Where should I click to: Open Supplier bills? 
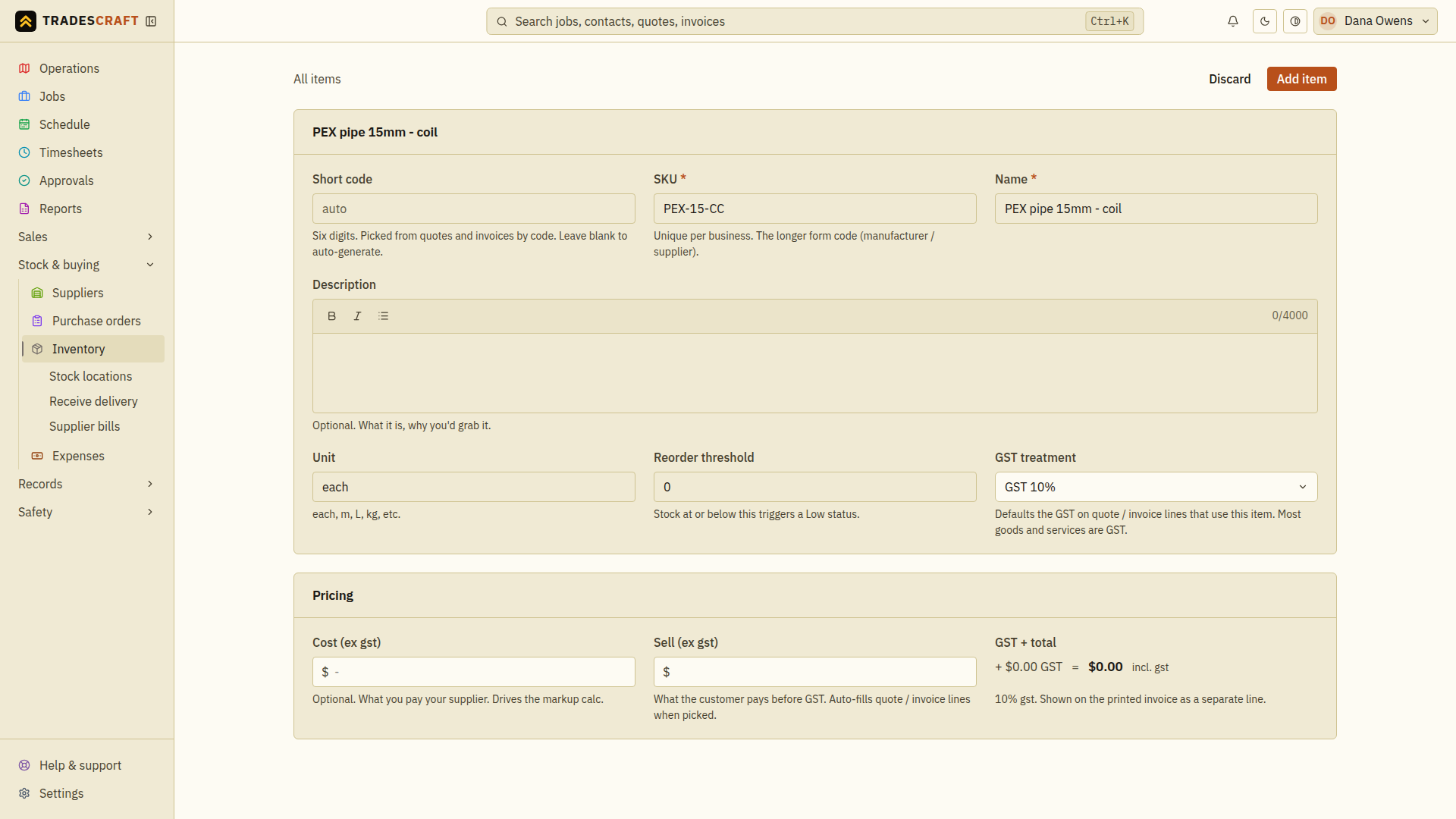pos(84,426)
